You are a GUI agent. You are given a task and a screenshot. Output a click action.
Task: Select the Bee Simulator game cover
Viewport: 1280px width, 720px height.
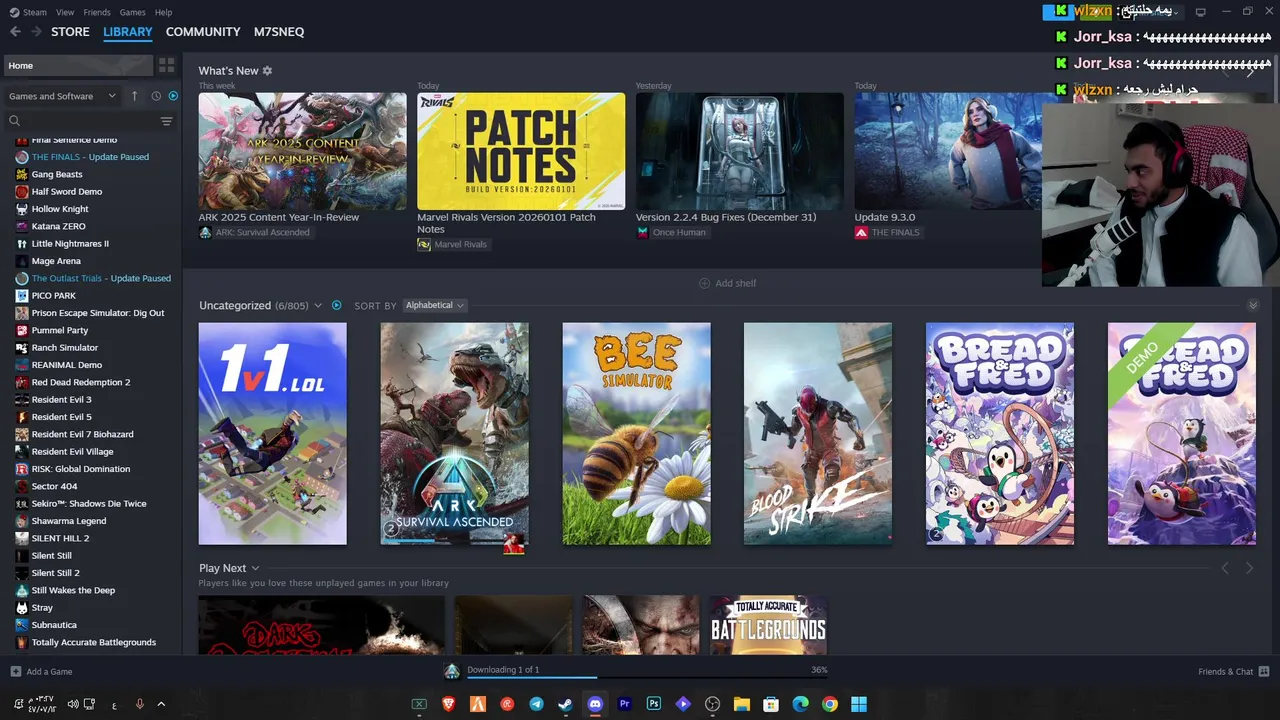(x=636, y=433)
